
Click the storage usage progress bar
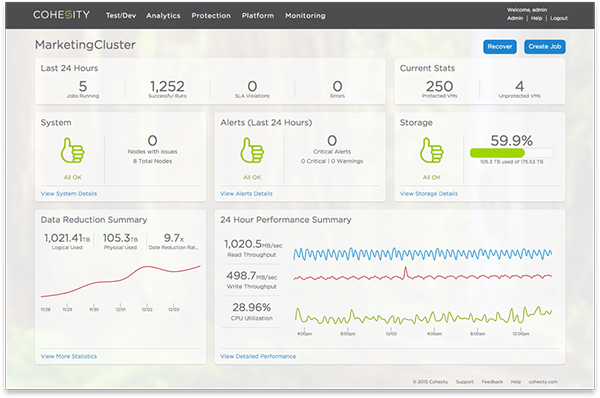pyautogui.click(x=512, y=153)
